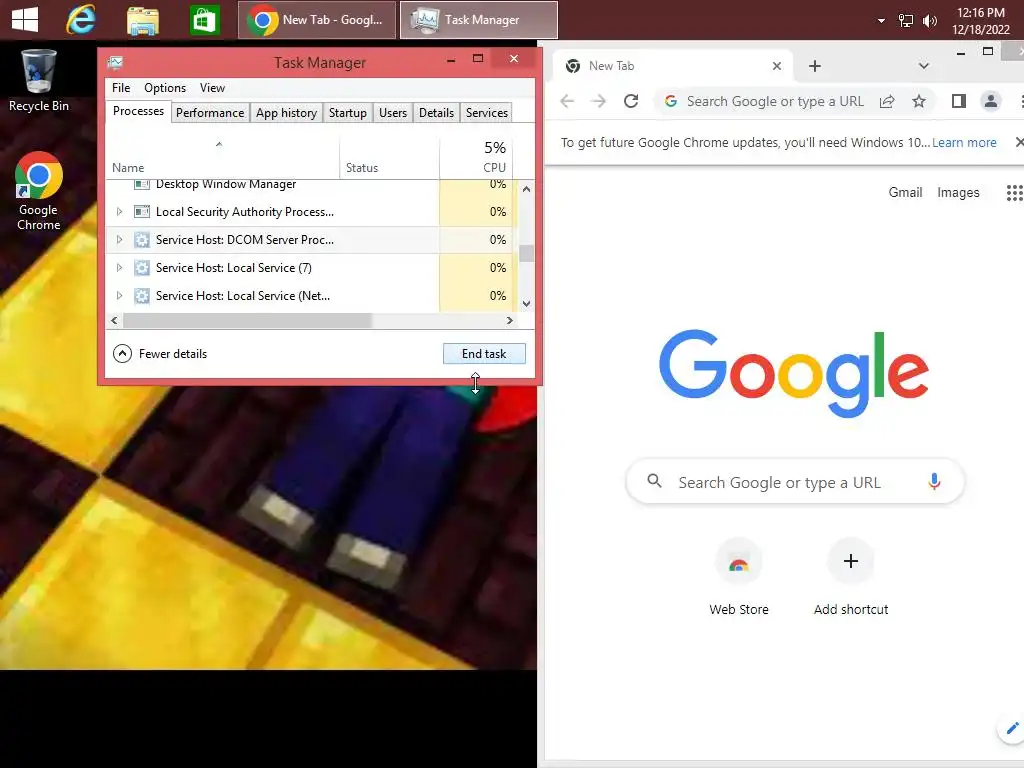Expand Service Host: Local Service (7) row
This screenshot has height=768, width=1024.
point(119,268)
